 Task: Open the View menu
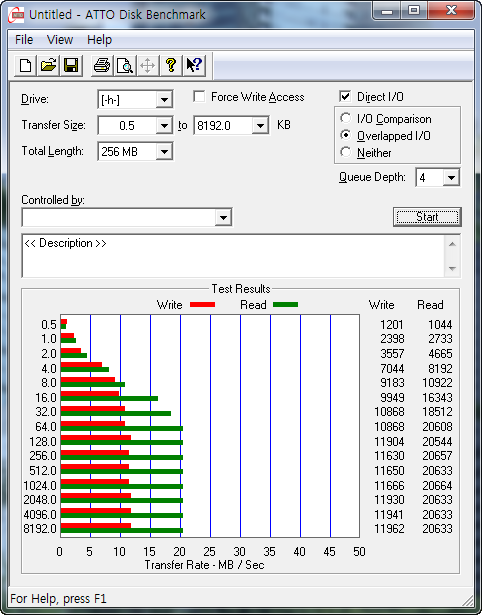click(x=60, y=40)
